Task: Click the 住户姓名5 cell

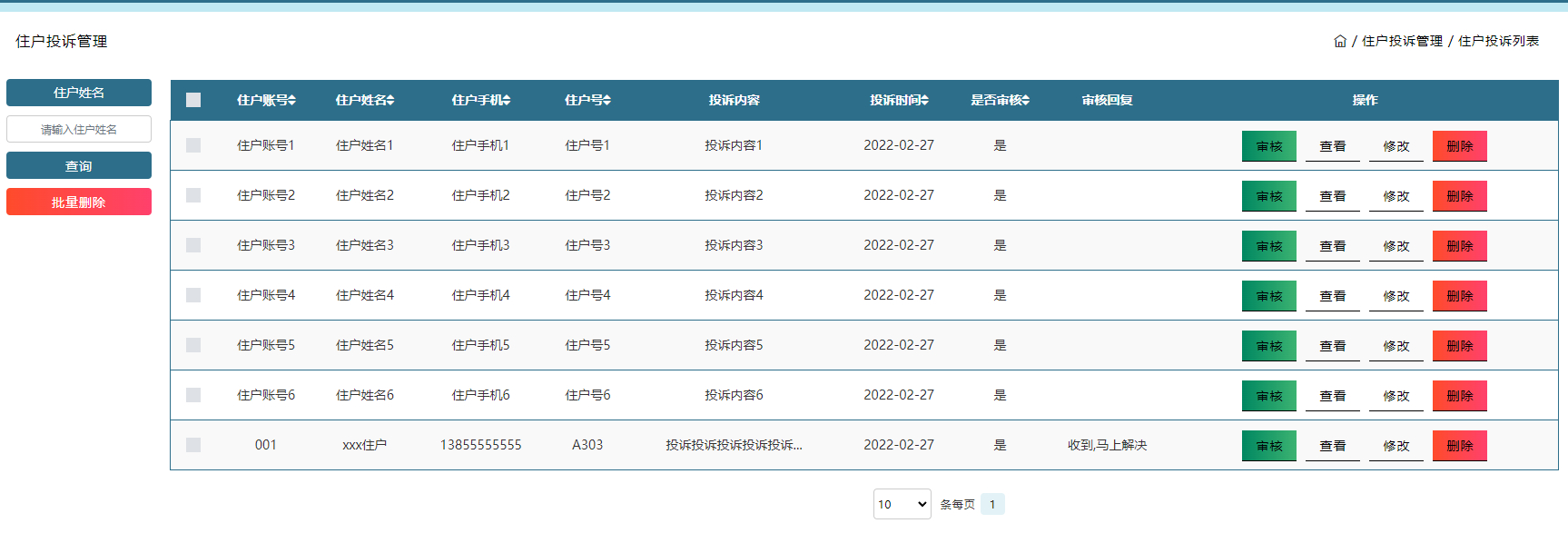Action: point(365,345)
